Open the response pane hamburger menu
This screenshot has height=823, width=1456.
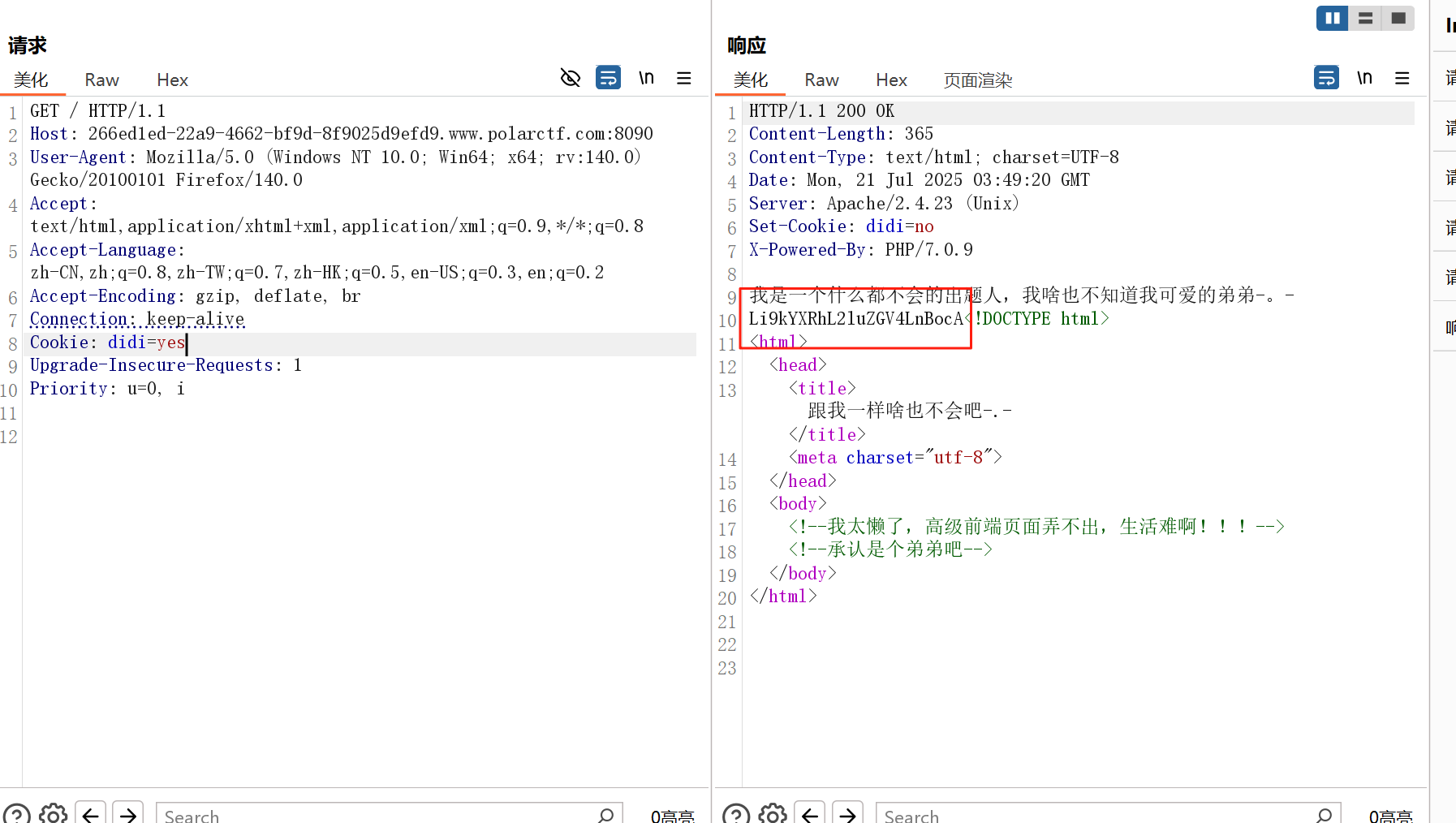pyautogui.click(x=1402, y=78)
